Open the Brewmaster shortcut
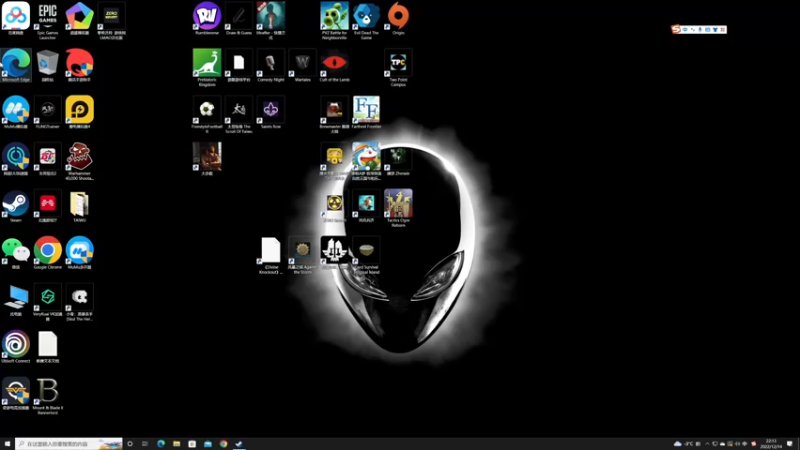Viewport: 800px width, 450px height. (x=334, y=115)
